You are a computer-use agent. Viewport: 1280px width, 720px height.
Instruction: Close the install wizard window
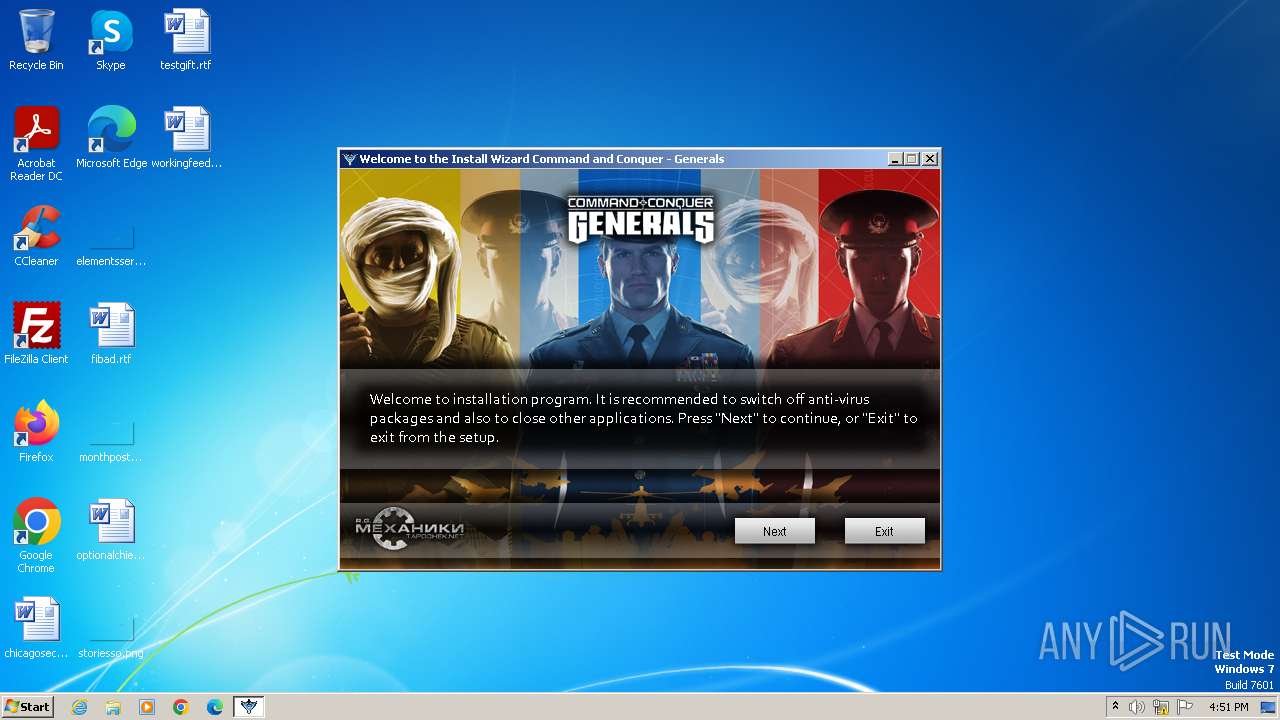point(930,159)
